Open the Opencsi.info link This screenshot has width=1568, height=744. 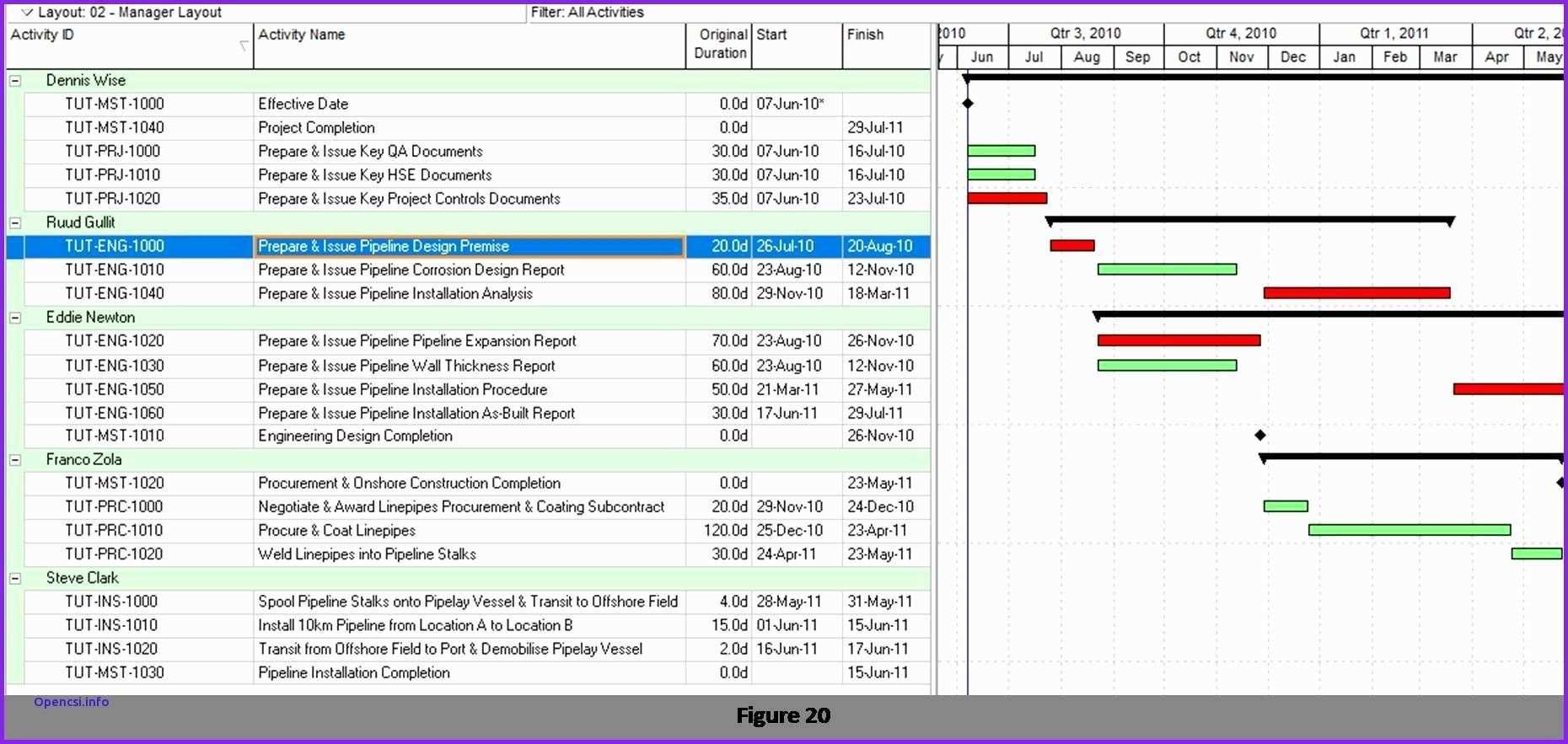coord(72,702)
